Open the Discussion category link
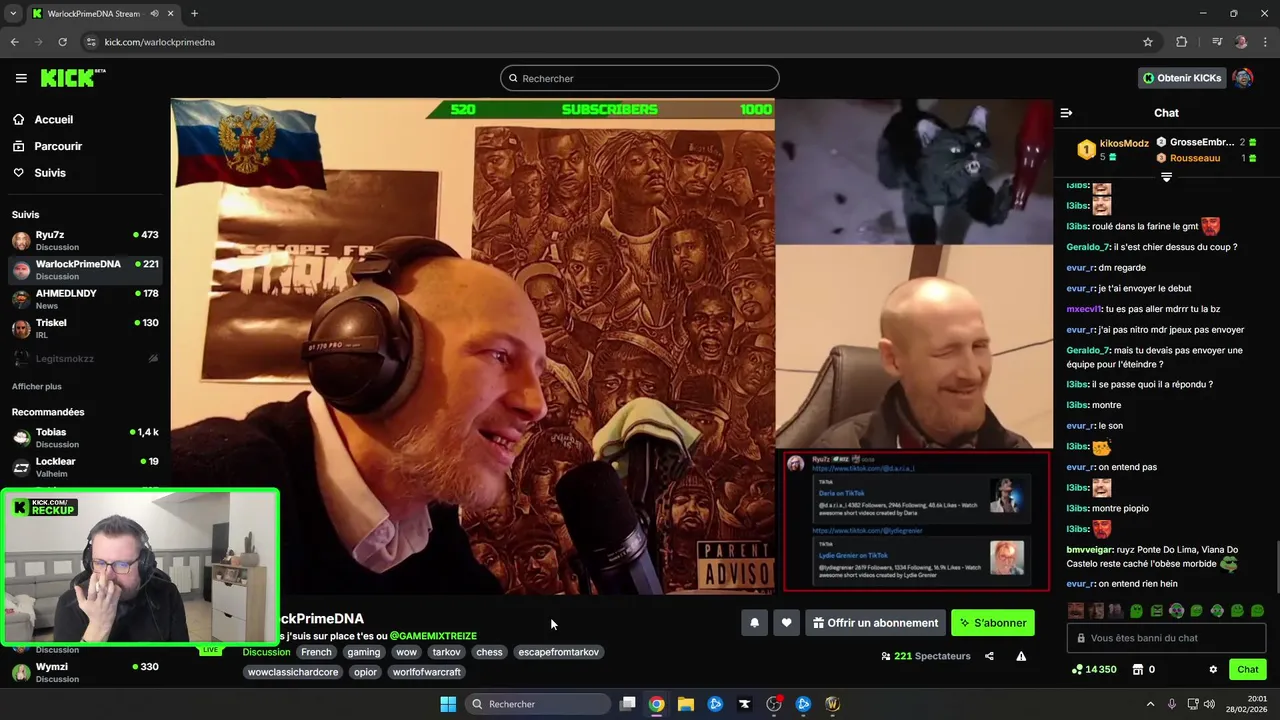The height and width of the screenshot is (720, 1280). coord(266,652)
